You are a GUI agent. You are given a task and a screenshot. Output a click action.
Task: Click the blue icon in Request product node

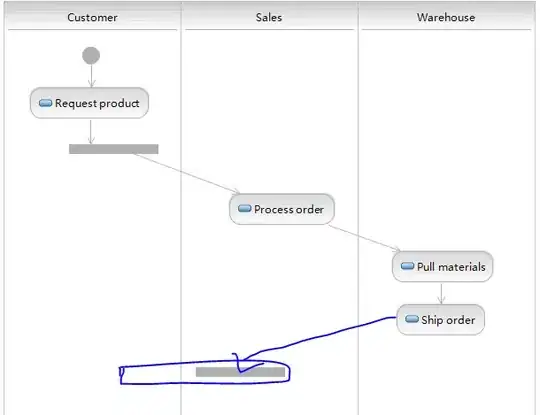45,103
